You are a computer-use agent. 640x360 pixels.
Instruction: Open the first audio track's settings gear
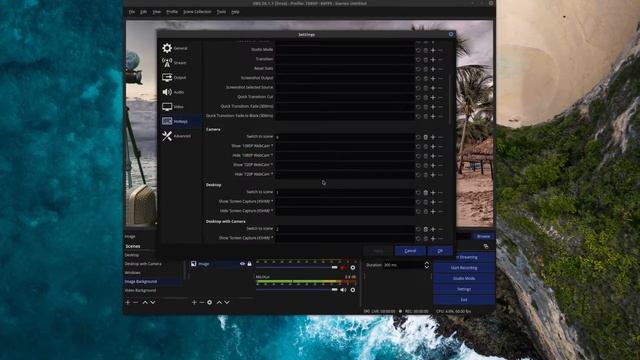click(353, 268)
